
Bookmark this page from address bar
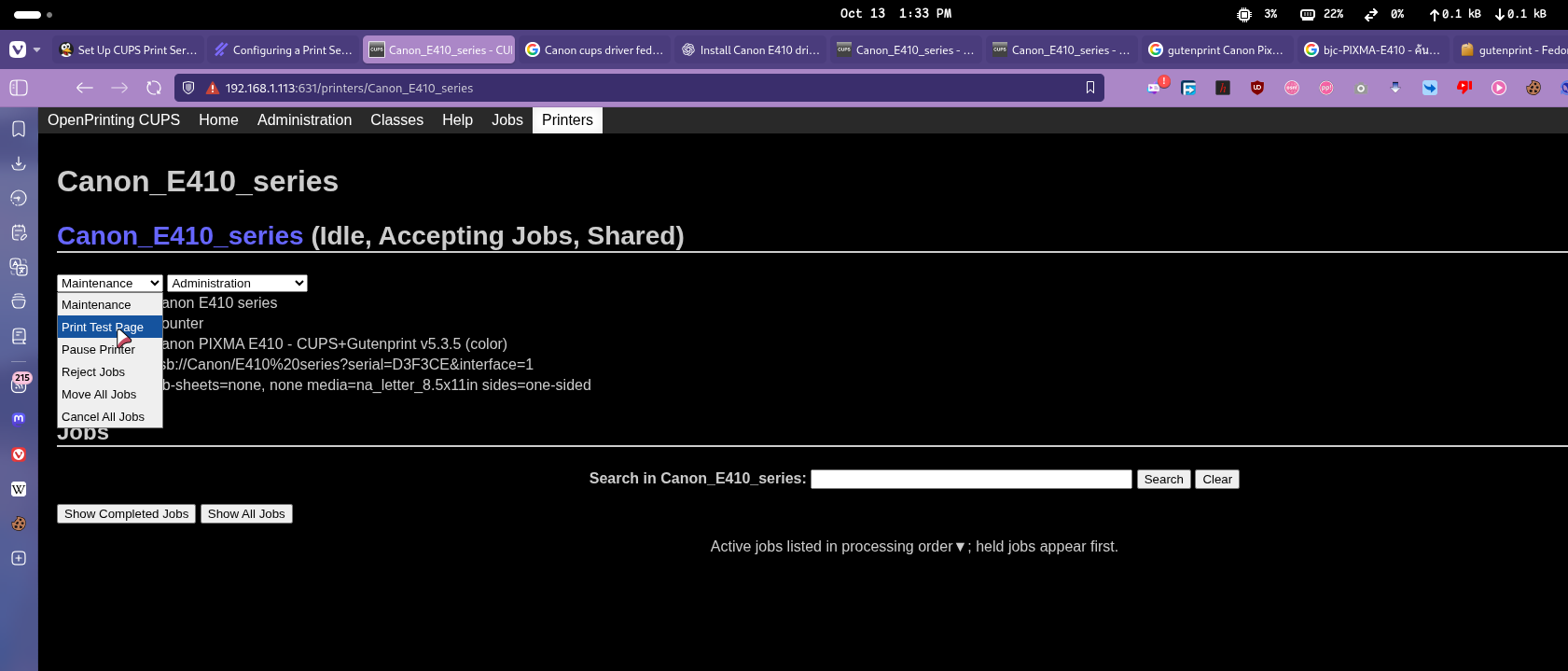[1089, 88]
